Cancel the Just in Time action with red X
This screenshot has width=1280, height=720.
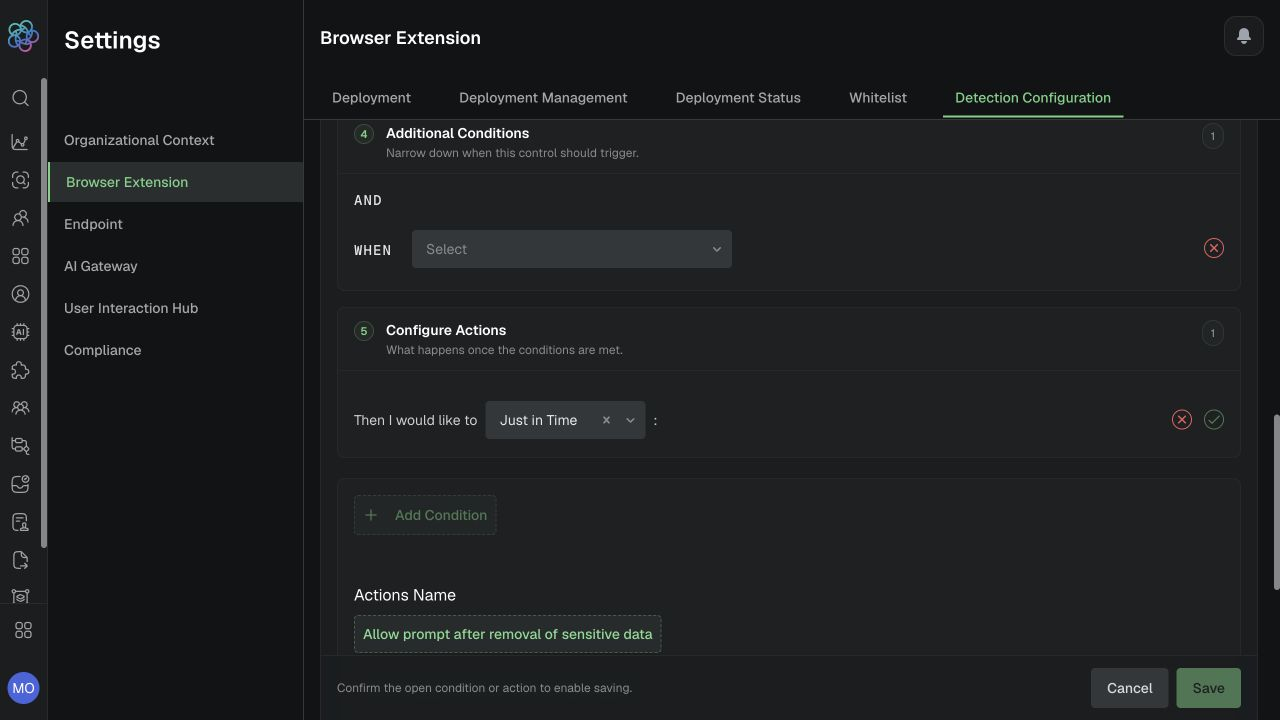1182,420
